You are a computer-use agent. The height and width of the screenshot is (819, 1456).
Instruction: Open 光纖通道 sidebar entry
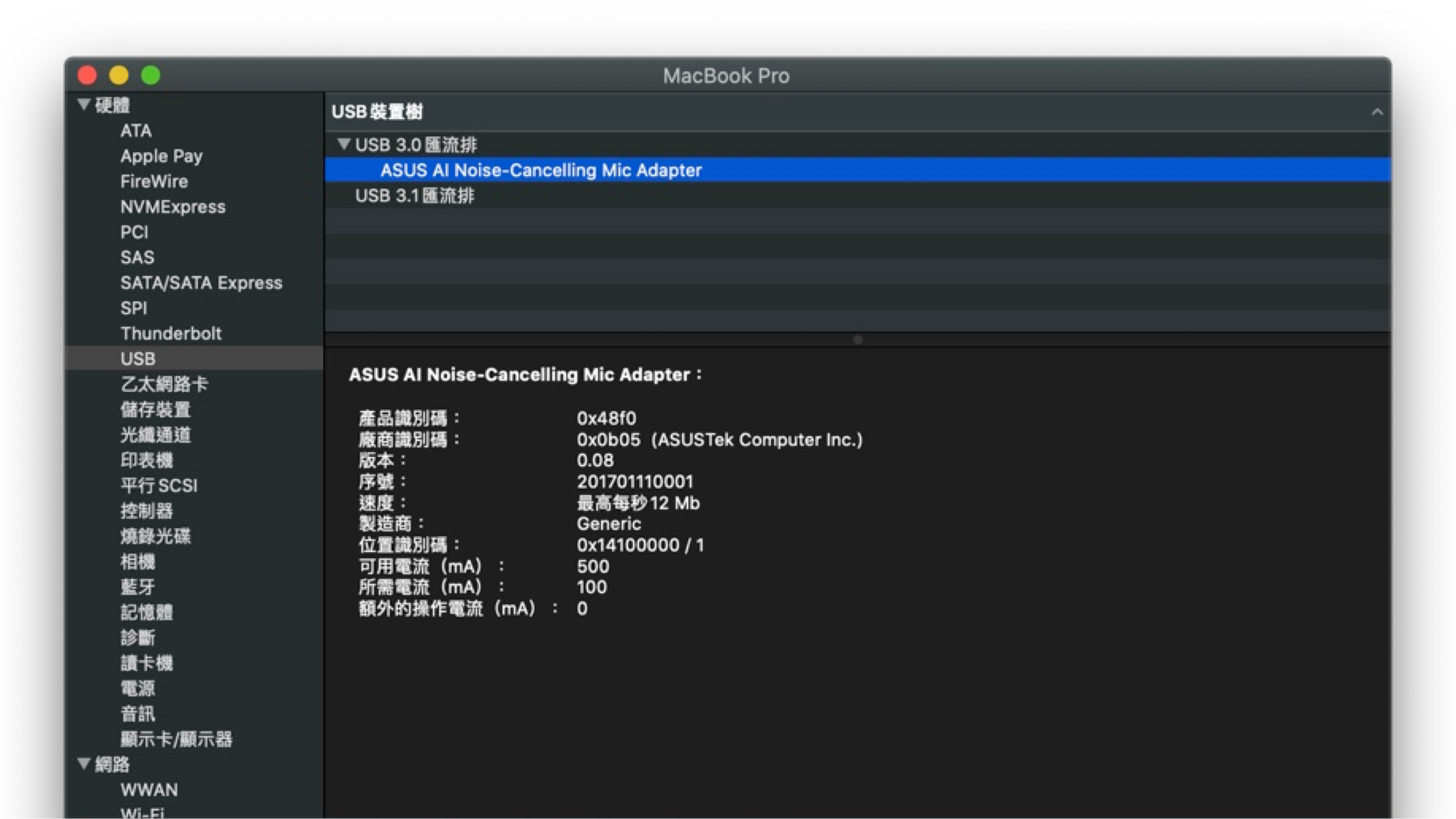coord(155,435)
